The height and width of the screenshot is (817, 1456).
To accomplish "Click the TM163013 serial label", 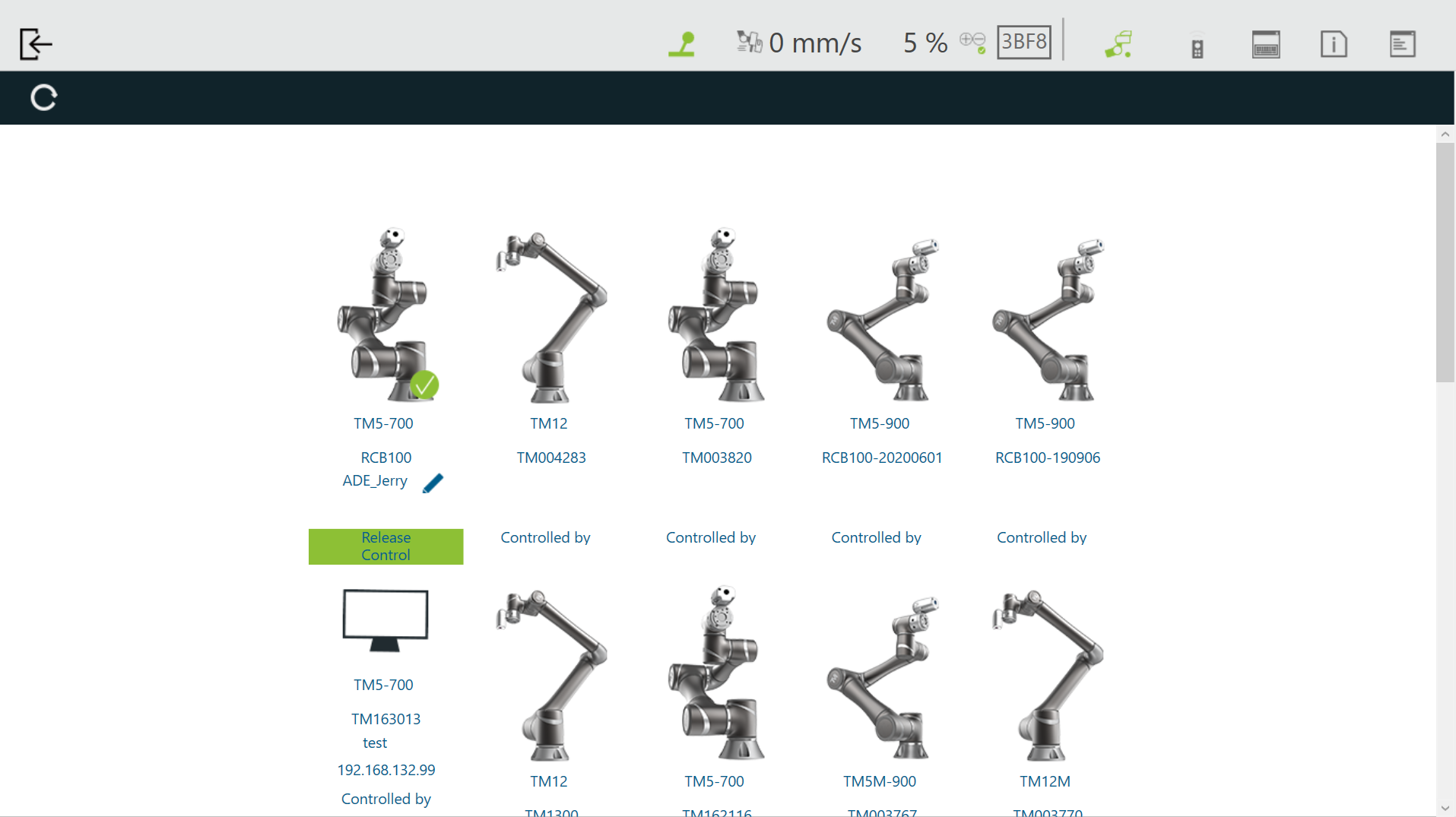I will pos(385,719).
